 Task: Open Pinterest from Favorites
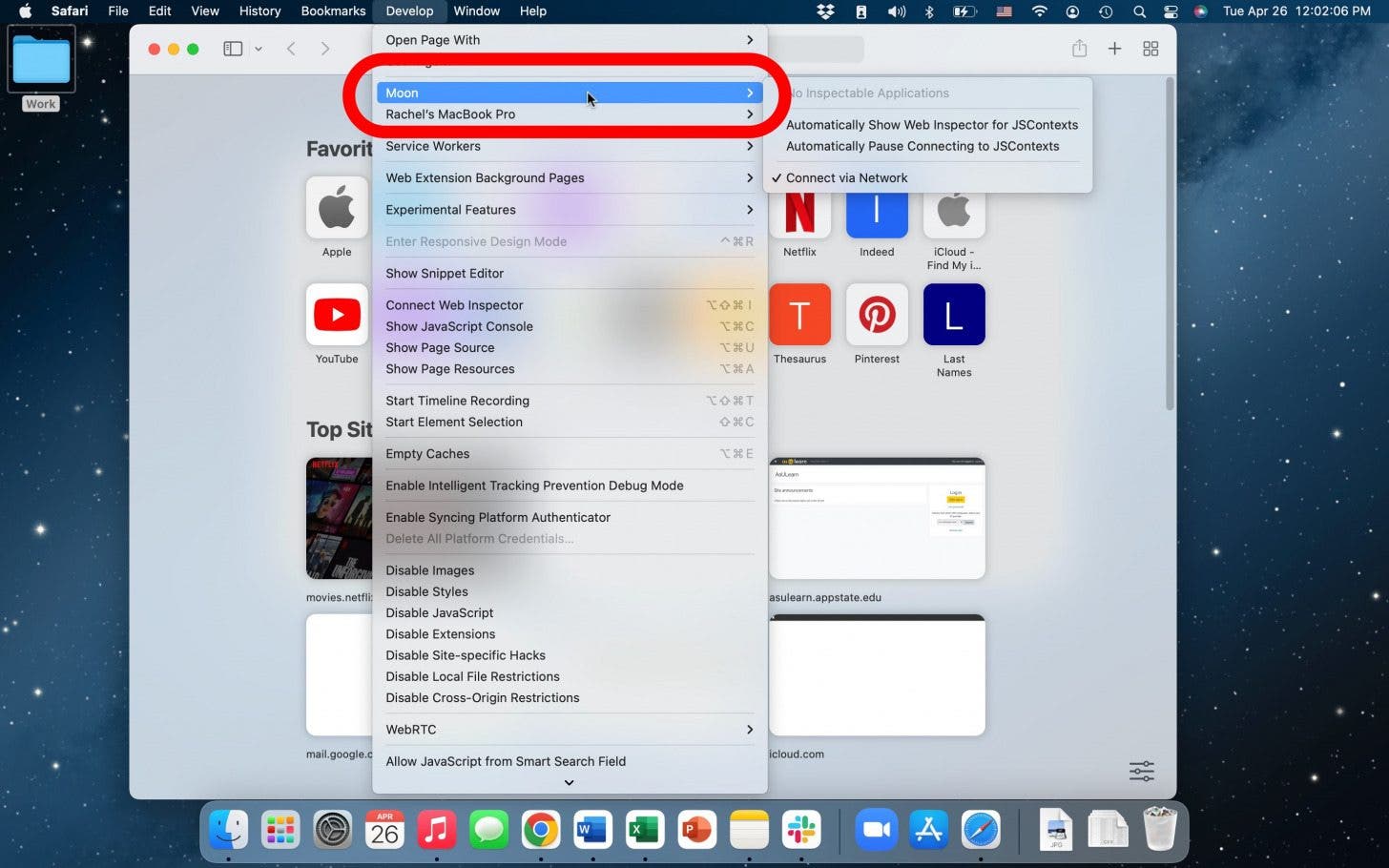(x=876, y=315)
